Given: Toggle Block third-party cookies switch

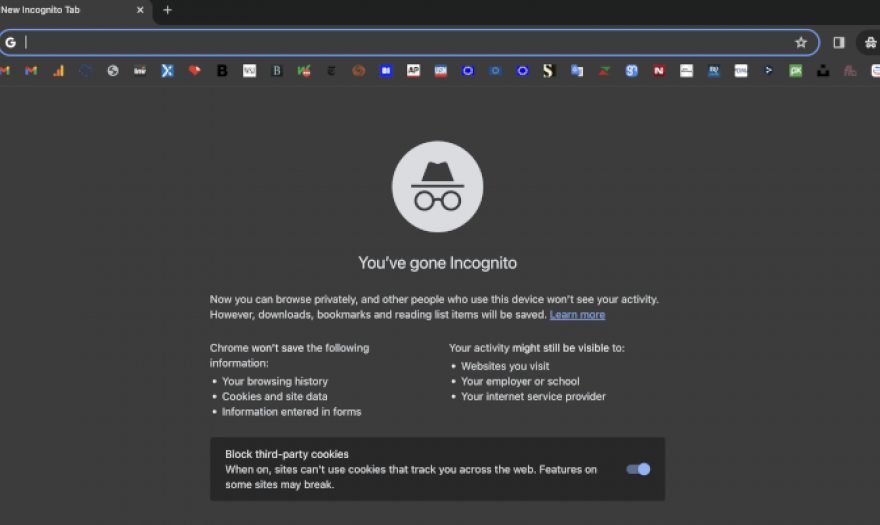Looking at the screenshot, I should coord(638,469).
